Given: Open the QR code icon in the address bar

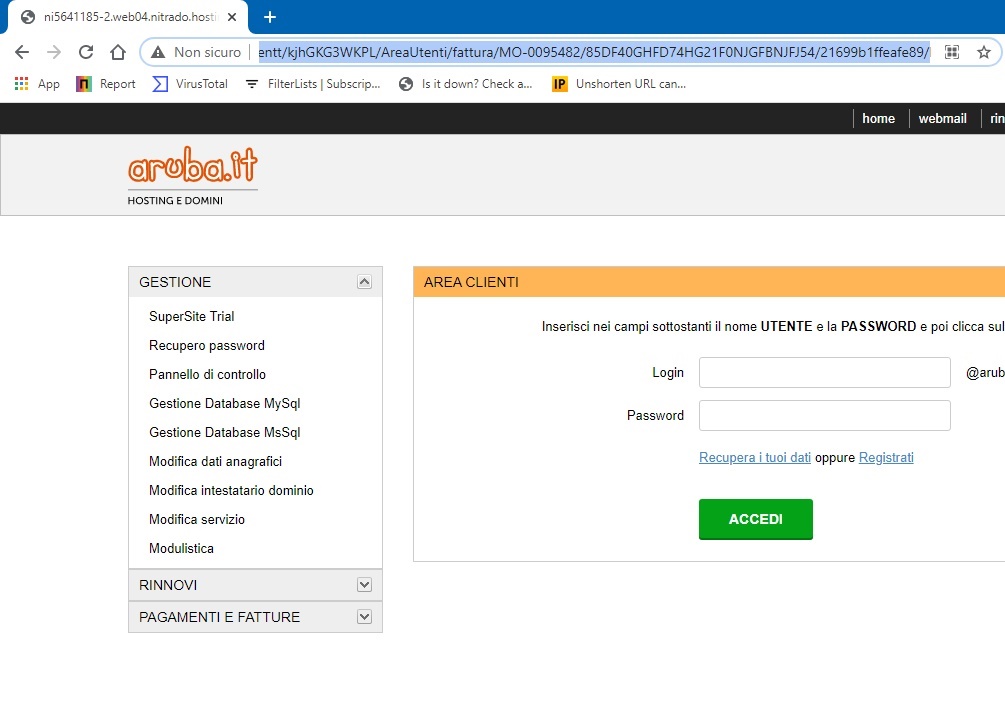Looking at the screenshot, I should coord(952,52).
